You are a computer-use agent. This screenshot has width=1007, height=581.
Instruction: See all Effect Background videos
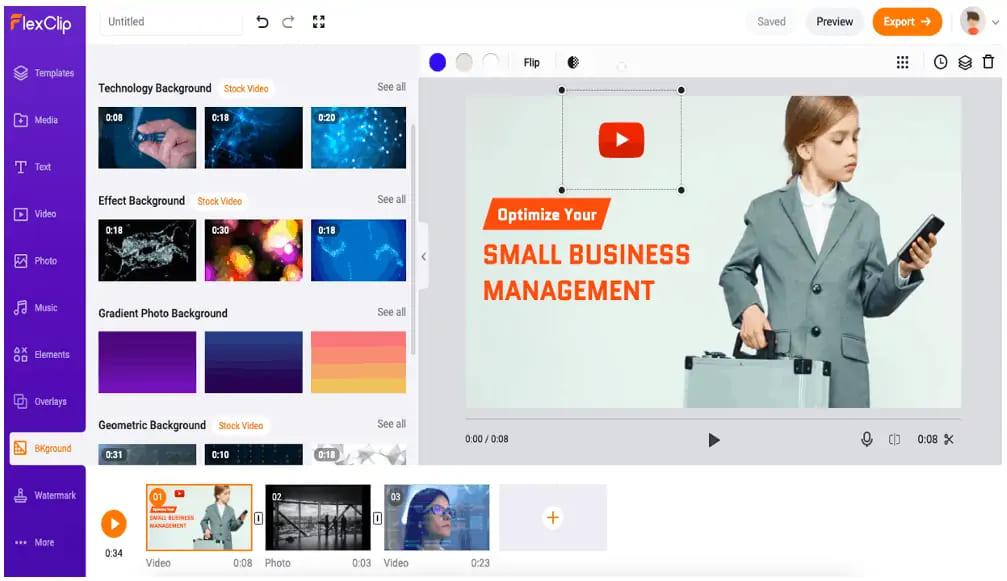[x=391, y=200]
